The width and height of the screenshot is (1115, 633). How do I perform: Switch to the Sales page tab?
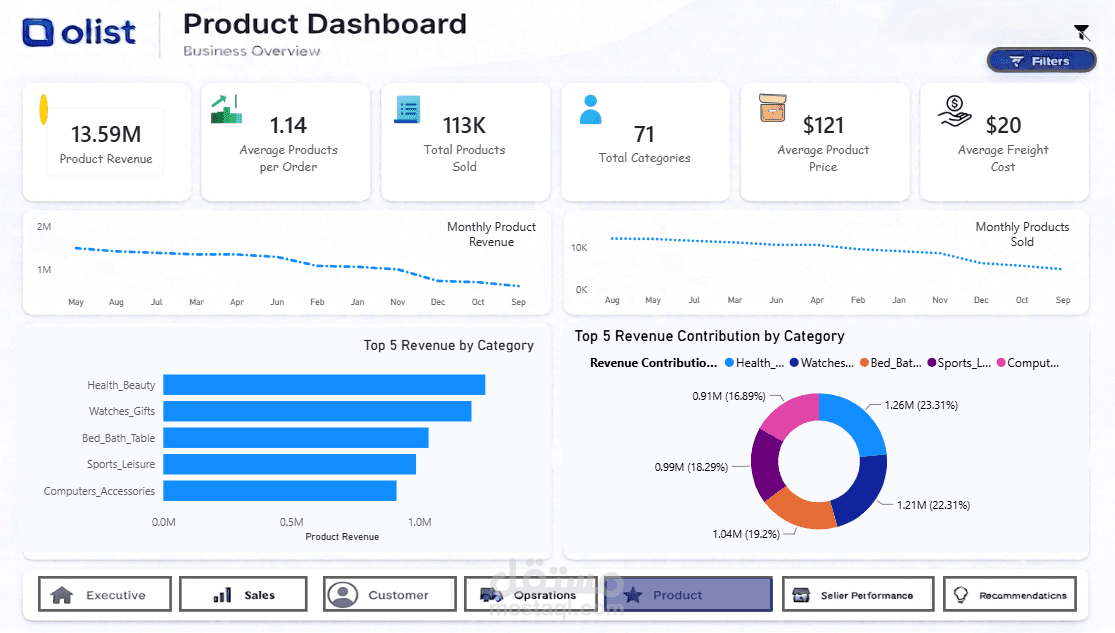[243, 595]
